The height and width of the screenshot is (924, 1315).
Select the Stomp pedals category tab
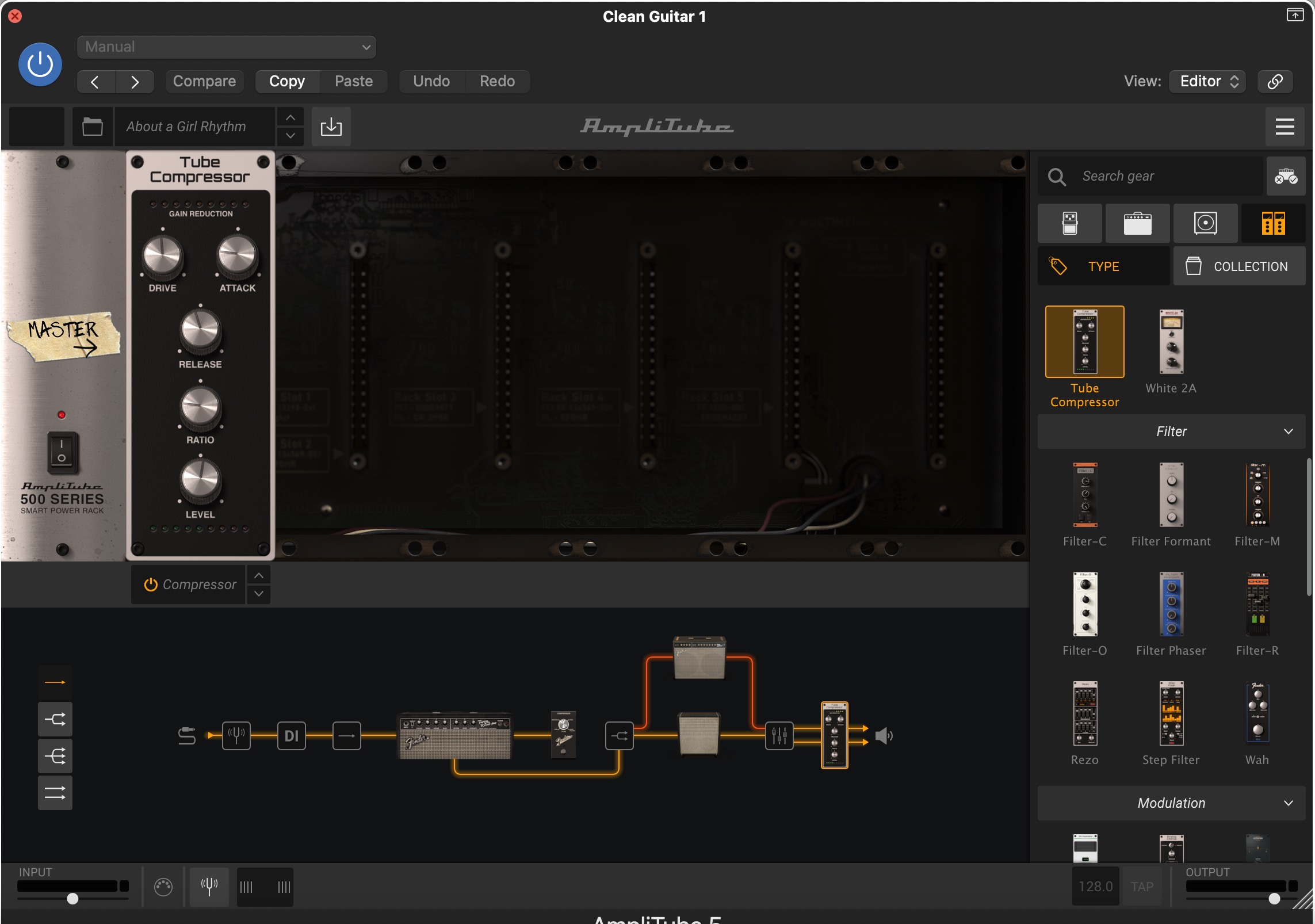click(1070, 223)
